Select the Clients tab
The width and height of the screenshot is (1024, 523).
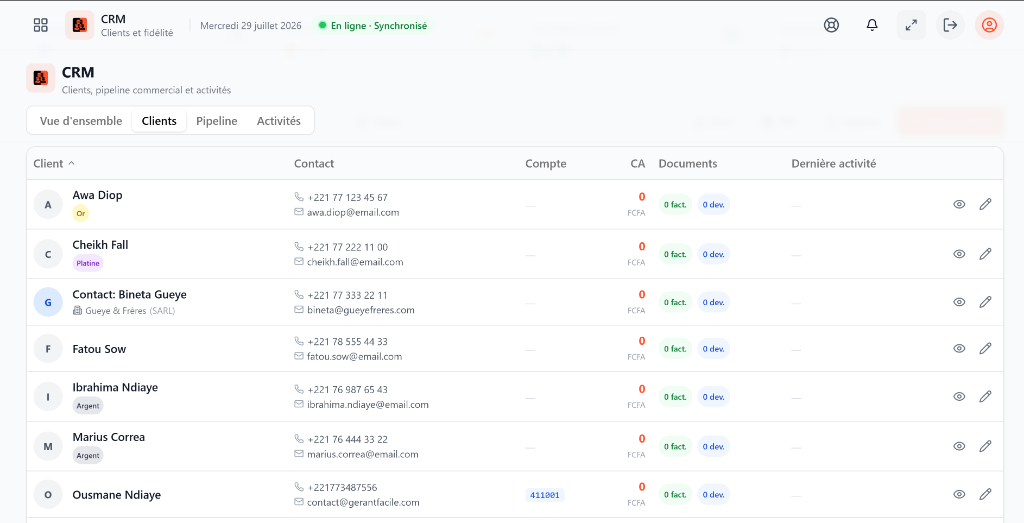159,121
